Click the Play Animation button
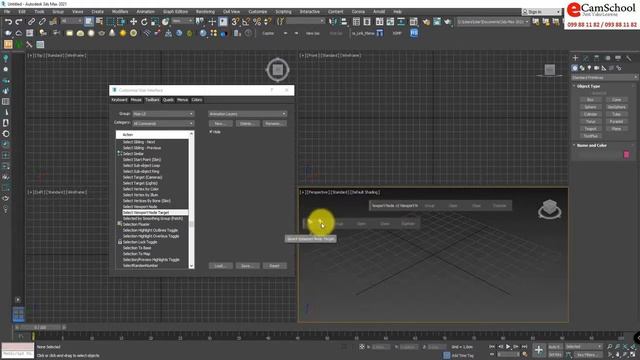Viewport: 640px width, 360px height. (x=508, y=347)
